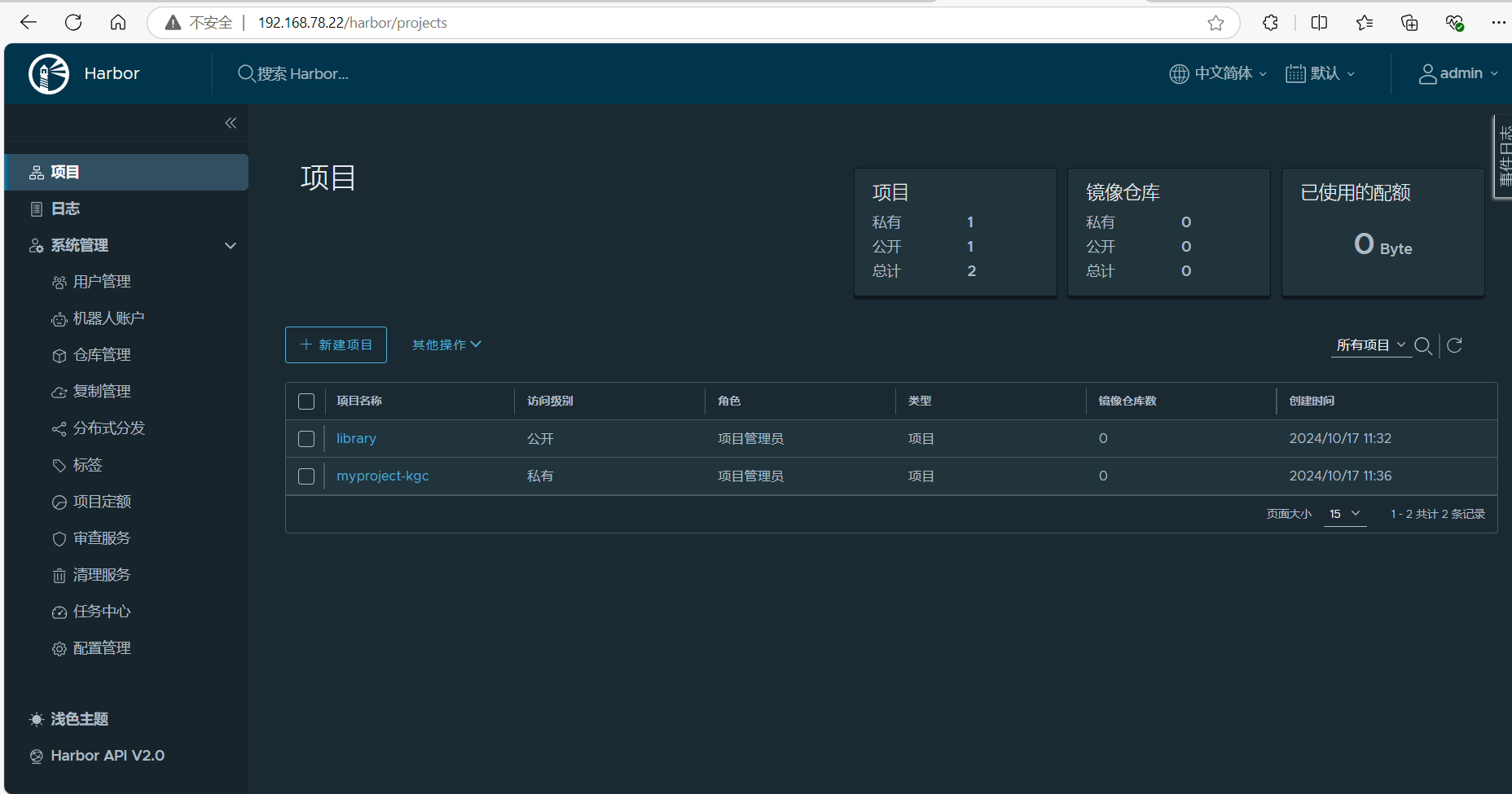
Task: Collapse the sidebar with double-chevron icon
Action: pos(231,123)
